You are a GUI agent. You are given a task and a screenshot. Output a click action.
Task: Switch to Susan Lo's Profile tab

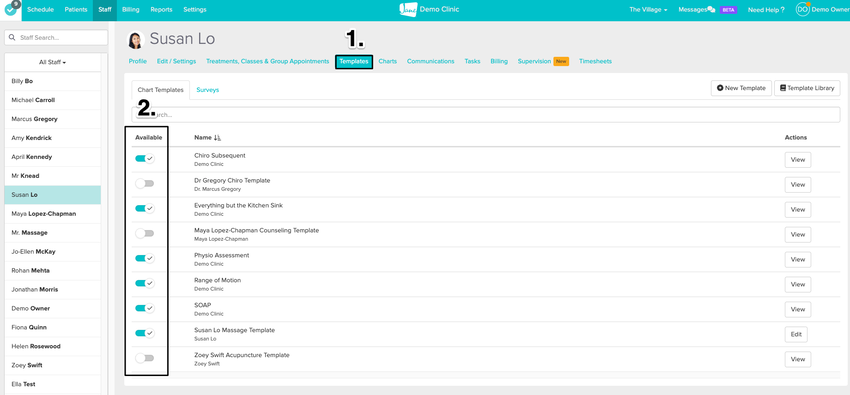tap(138, 61)
